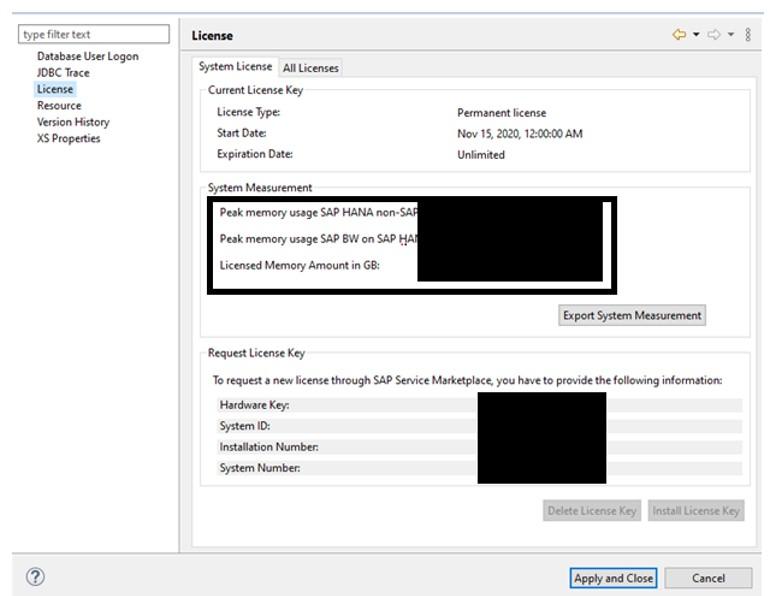Select Version History in the list
The image size is (773, 596).
(x=73, y=122)
